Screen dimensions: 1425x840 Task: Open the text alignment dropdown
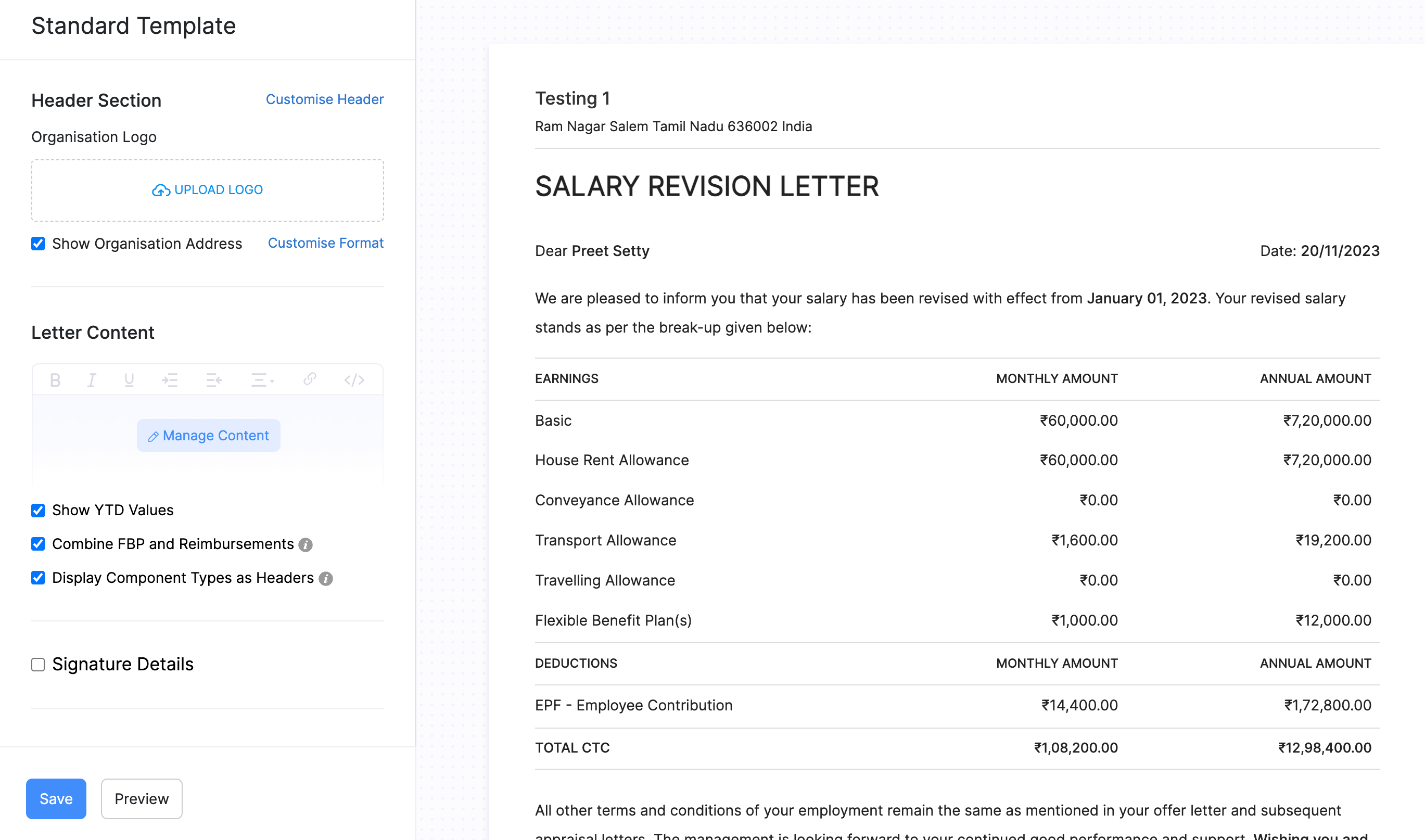click(x=263, y=380)
